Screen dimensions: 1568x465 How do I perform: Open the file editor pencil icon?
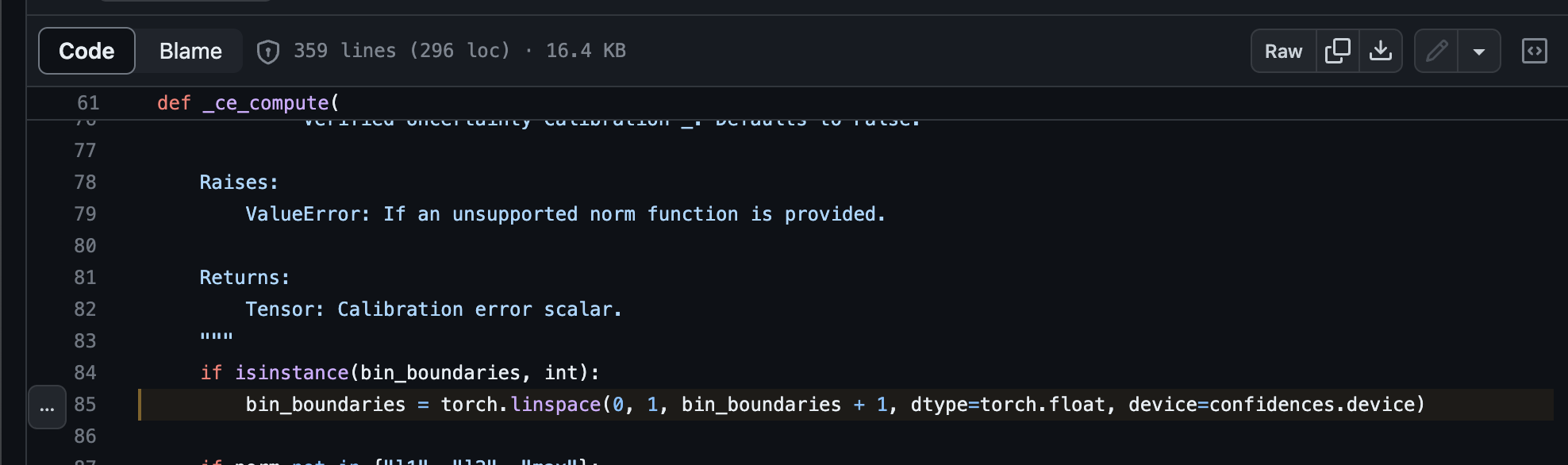pos(1437,50)
